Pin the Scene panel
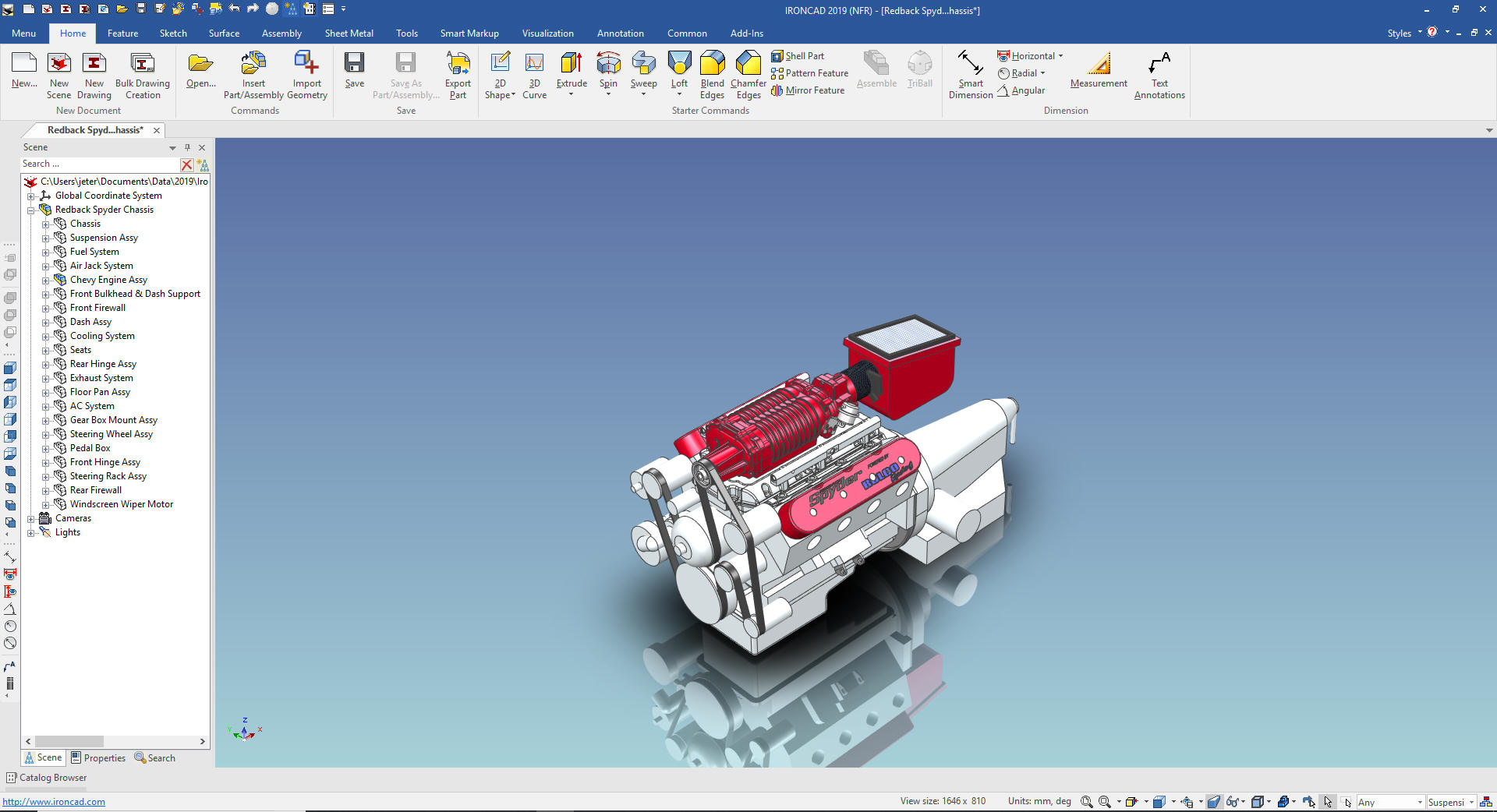1497x812 pixels. (x=187, y=147)
